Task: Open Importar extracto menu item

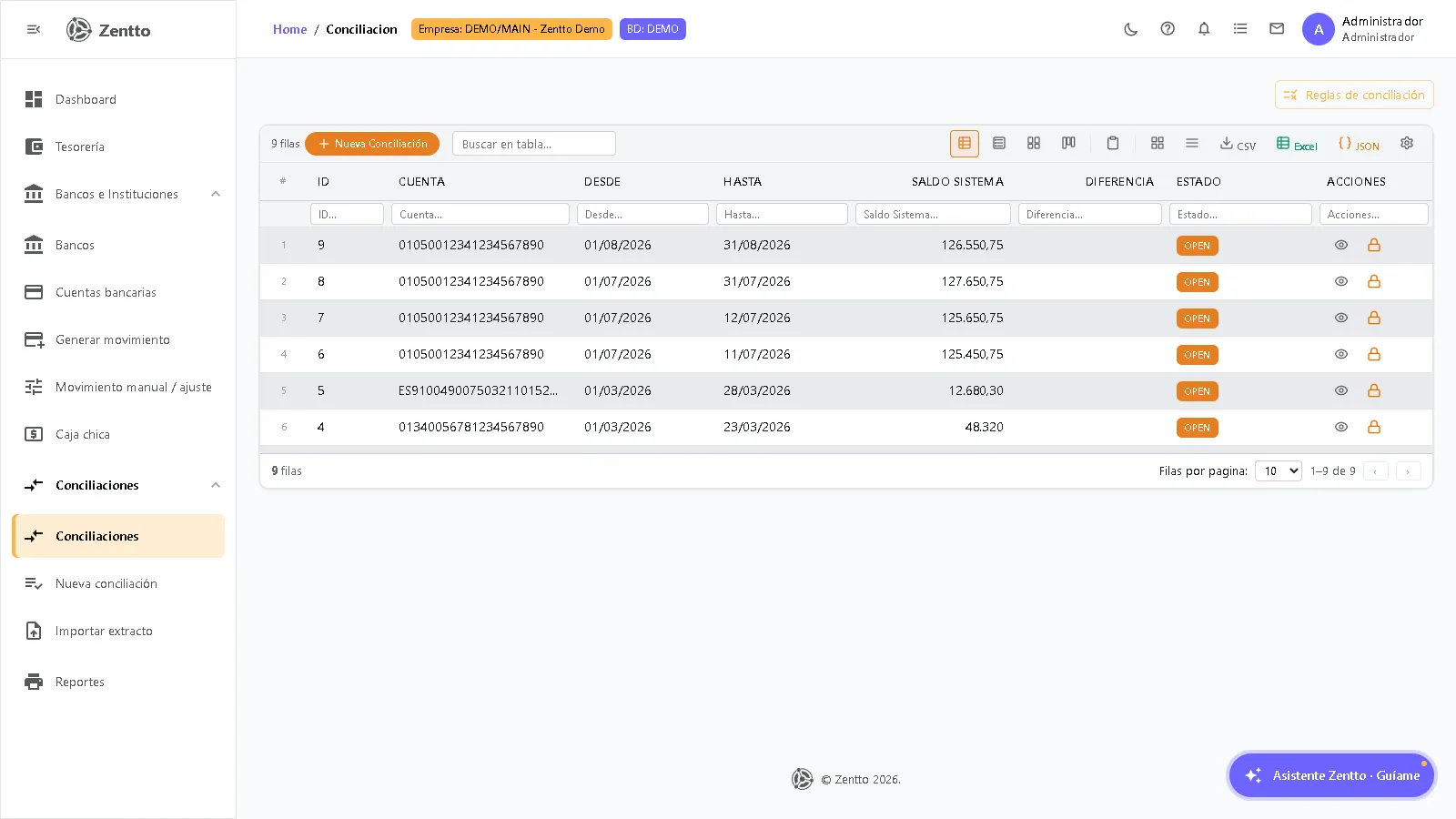Action: (118, 631)
